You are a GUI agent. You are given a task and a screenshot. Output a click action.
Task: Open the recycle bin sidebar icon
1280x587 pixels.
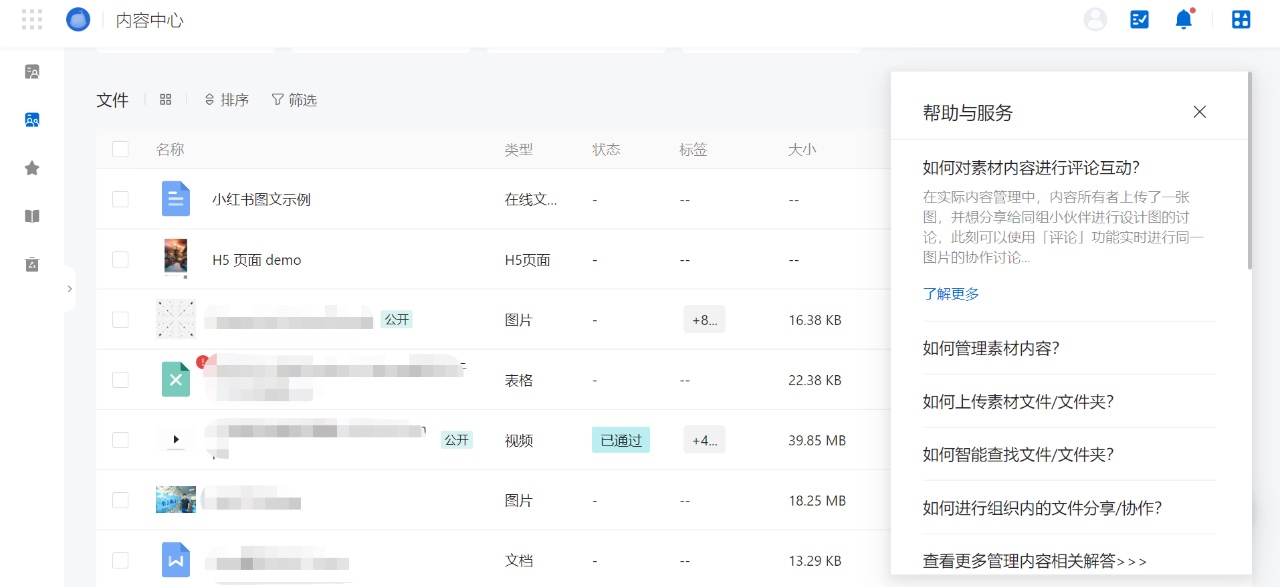click(32, 264)
